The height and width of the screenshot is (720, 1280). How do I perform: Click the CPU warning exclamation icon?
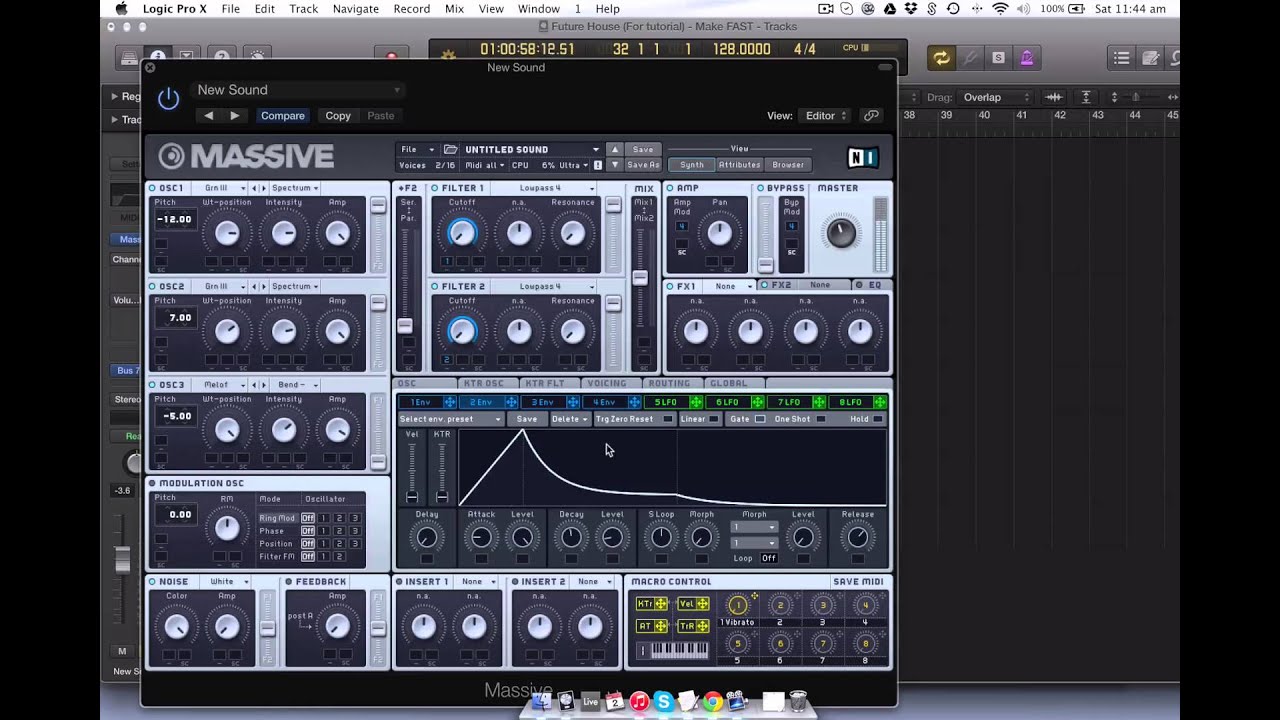coord(598,165)
